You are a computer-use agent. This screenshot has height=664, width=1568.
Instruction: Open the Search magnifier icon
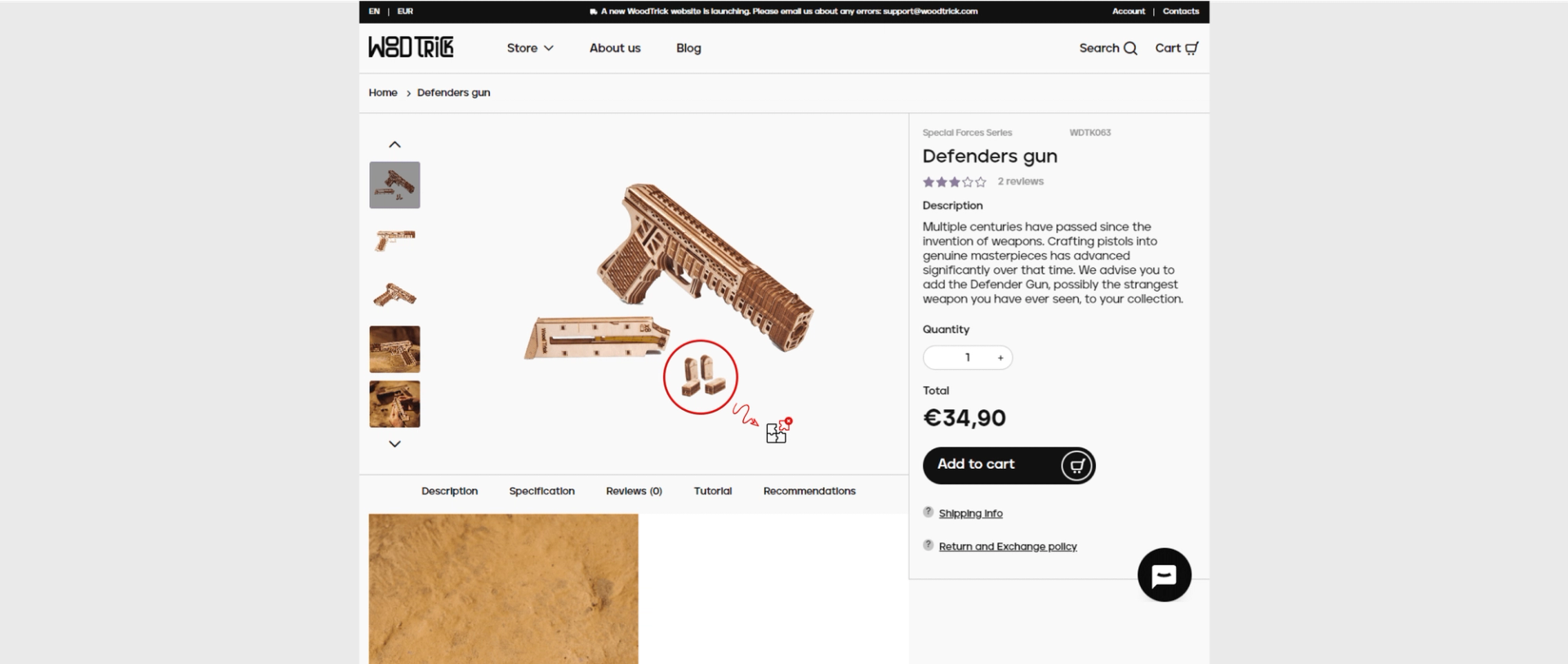1130,48
